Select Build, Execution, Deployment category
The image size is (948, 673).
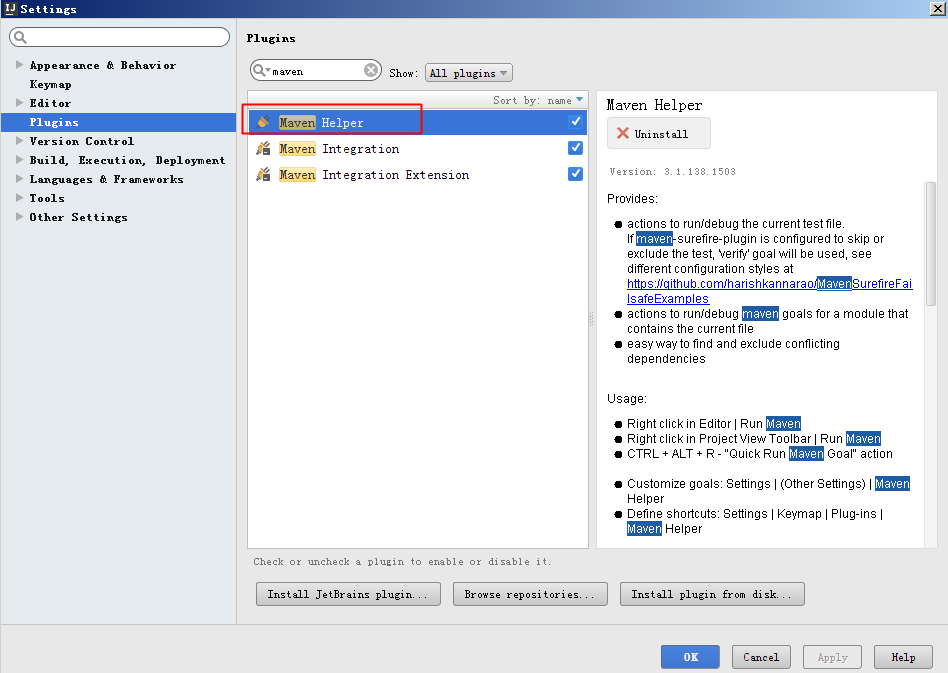coord(128,160)
